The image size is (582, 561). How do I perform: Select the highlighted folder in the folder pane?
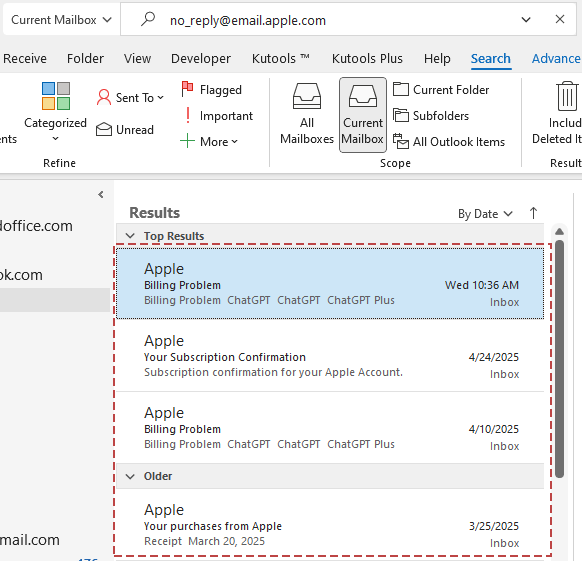(55, 300)
